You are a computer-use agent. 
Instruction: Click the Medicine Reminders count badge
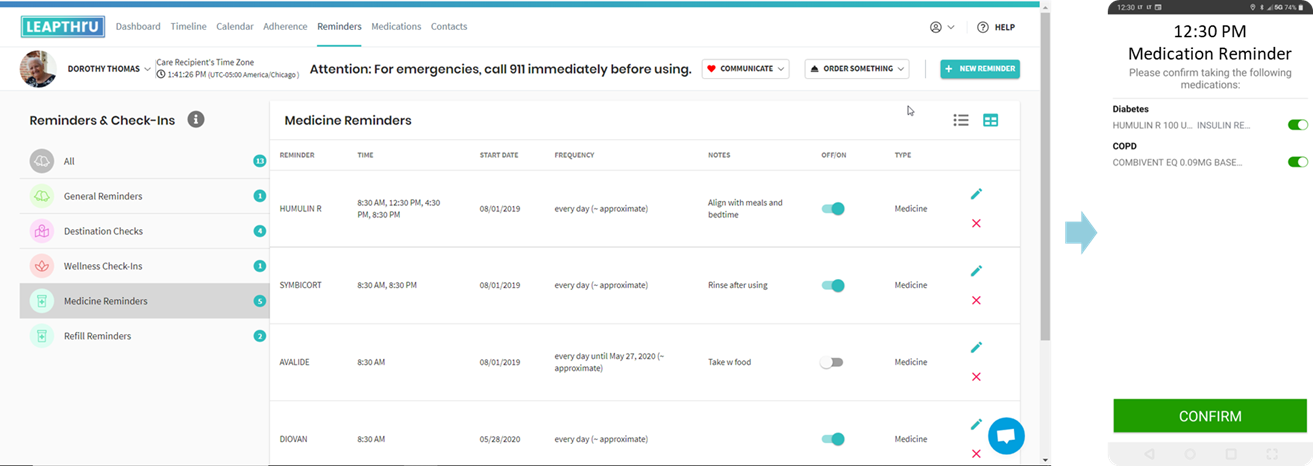[x=260, y=301]
